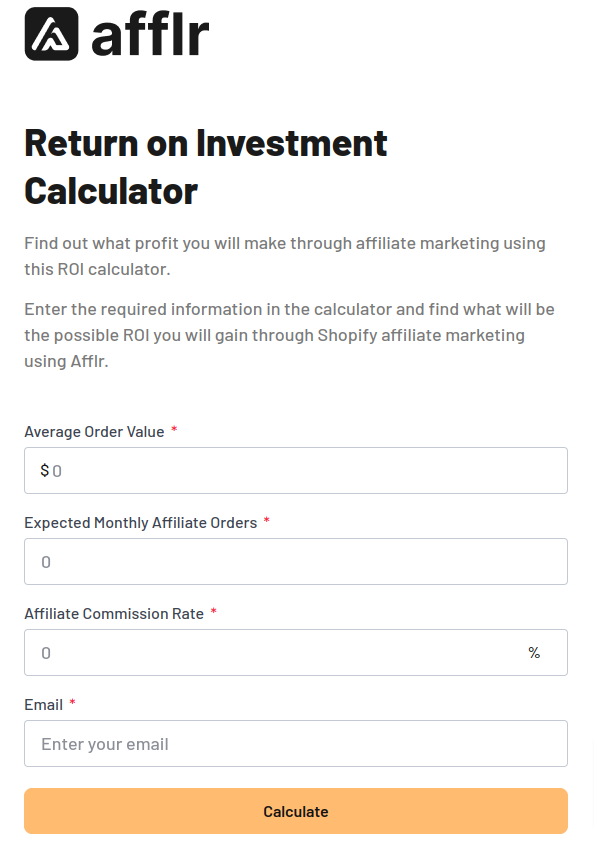Viewport: 594px width, 854px height.
Task: Click the red asterisk beside the Email label
Action: [69, 704]
